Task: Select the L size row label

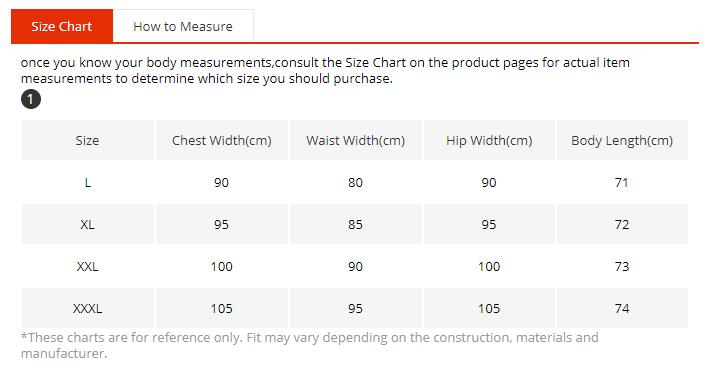Action: click(x=88, y=182)
